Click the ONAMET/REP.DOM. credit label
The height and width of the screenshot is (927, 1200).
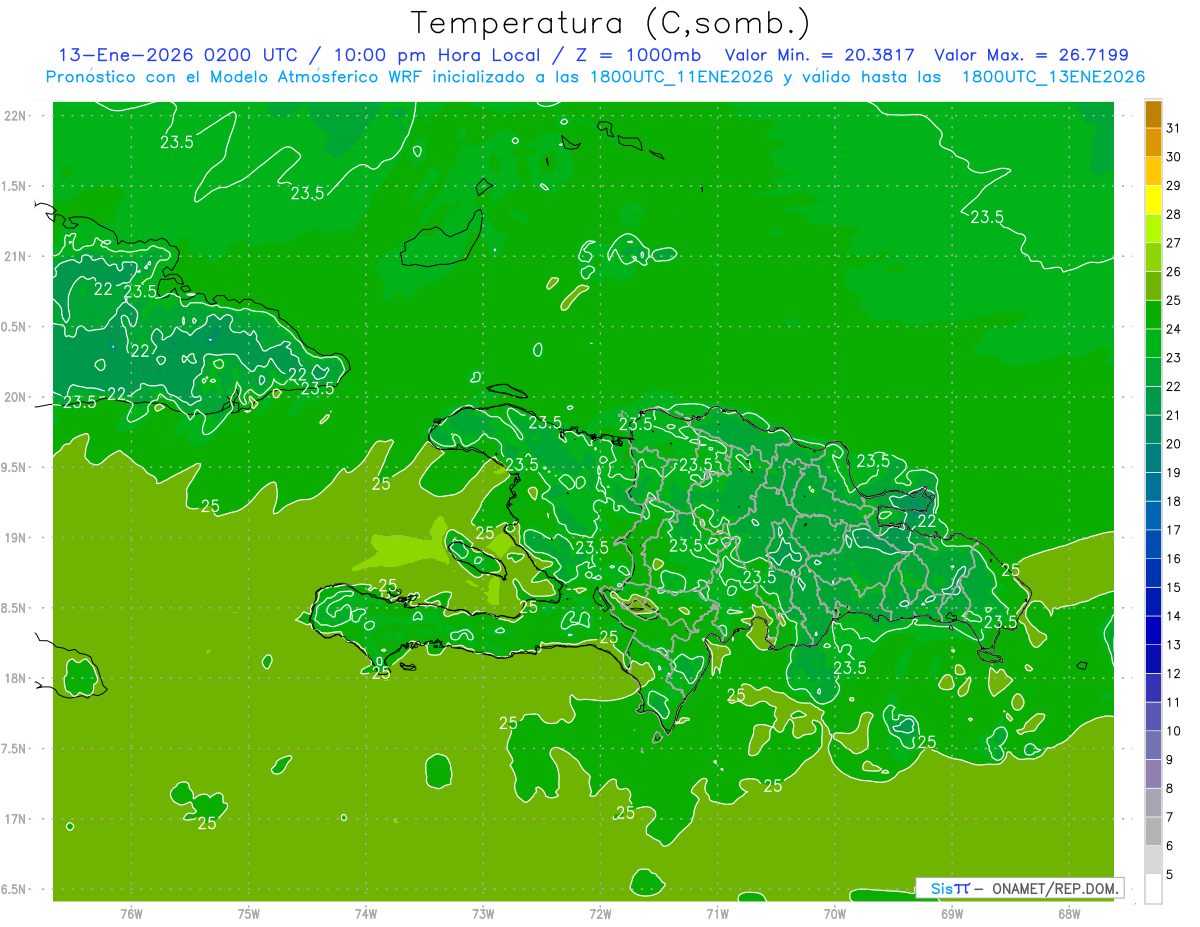coord(1053,888)
